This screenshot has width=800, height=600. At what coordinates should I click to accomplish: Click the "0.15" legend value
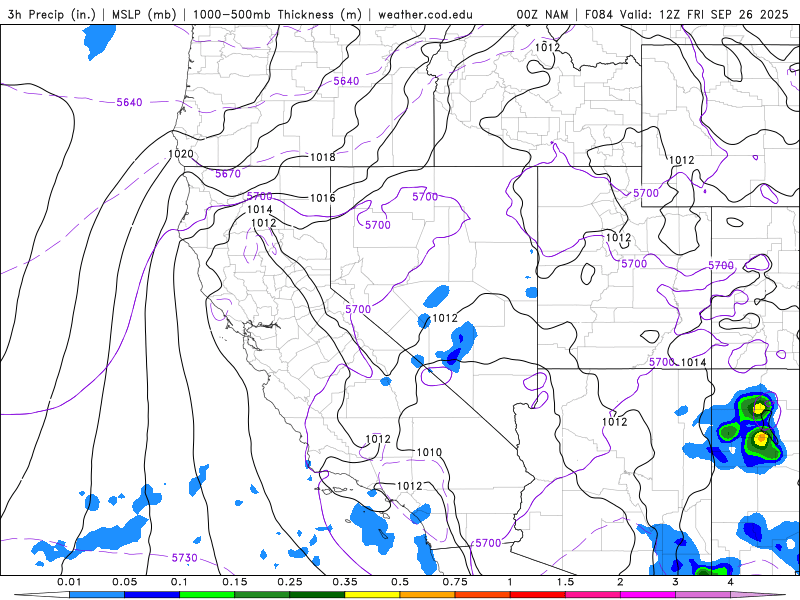click(x=235, y=582)
